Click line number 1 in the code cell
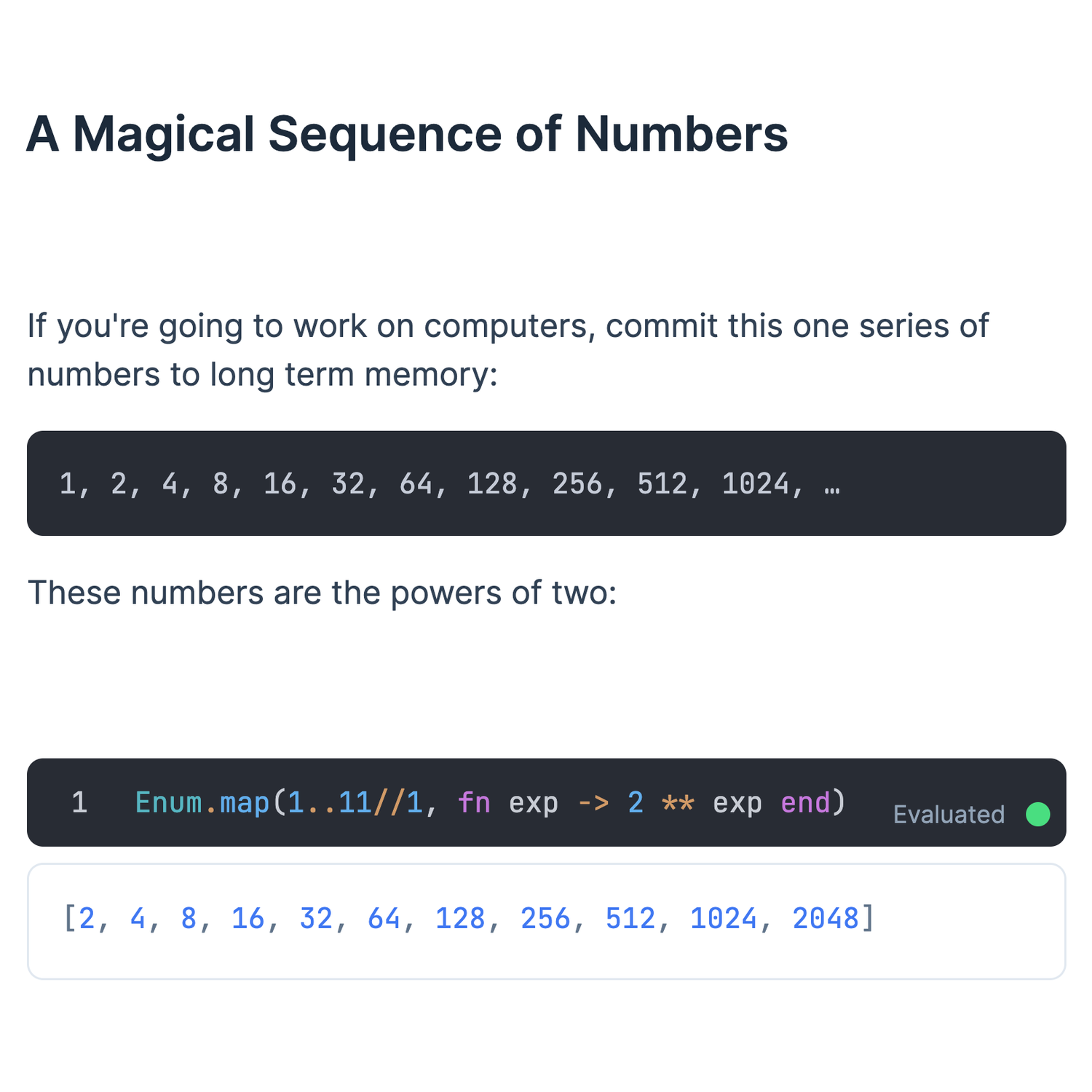The height and width of the screenshot is (1092, 1092). (x=79, y=803)
